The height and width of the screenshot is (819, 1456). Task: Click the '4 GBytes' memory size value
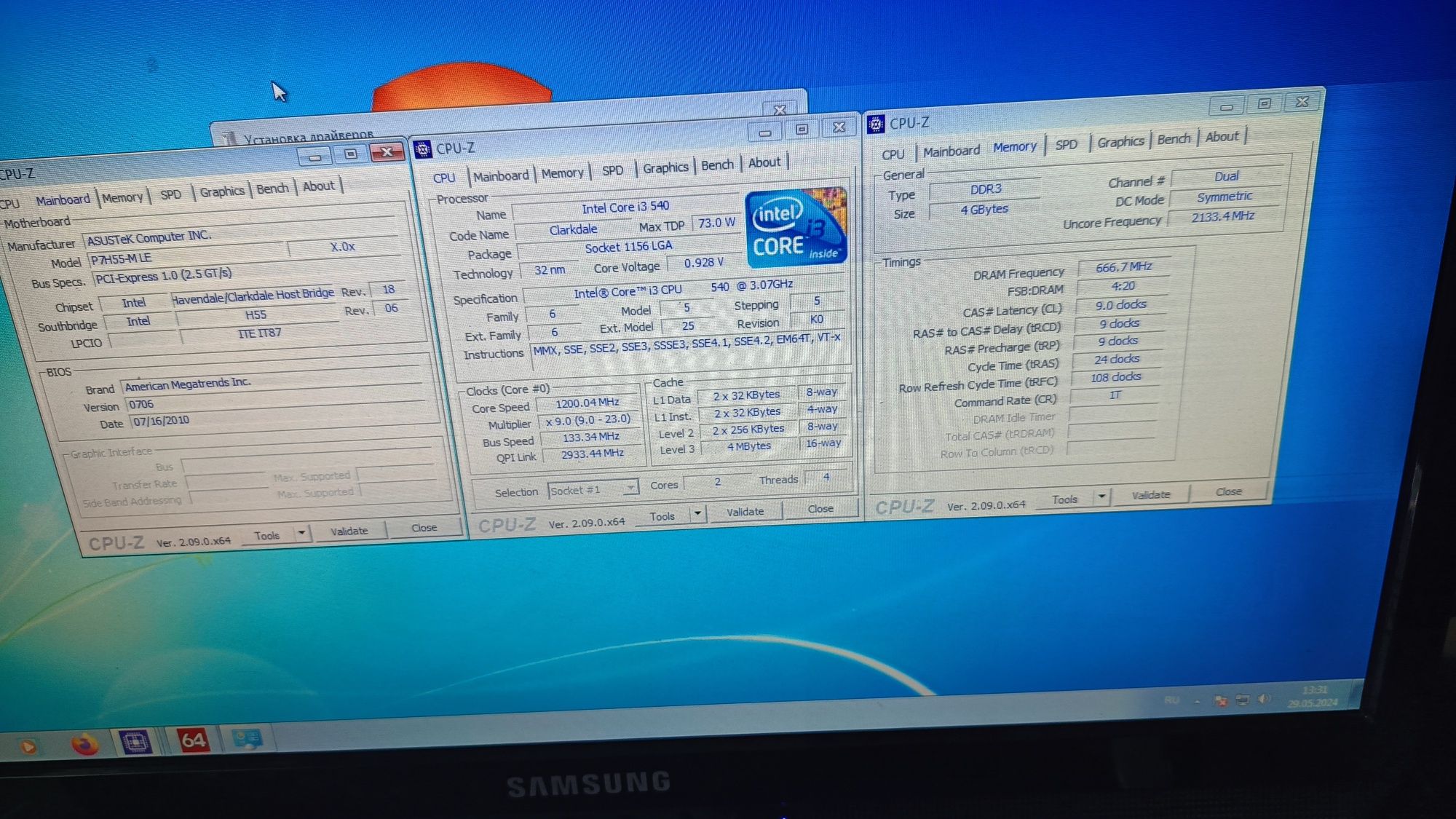(984, 209)
